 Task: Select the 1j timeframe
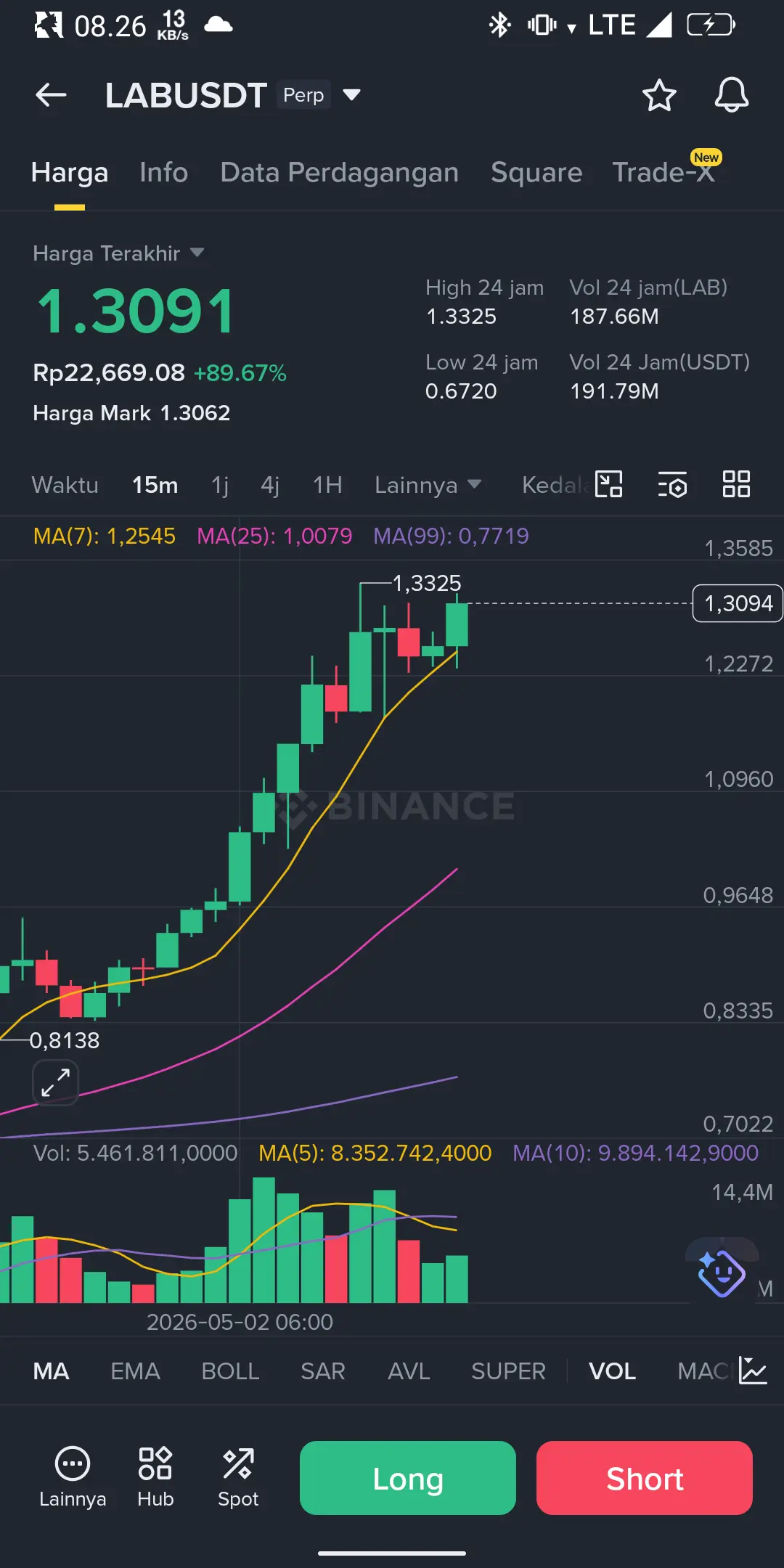coord(220,485)
